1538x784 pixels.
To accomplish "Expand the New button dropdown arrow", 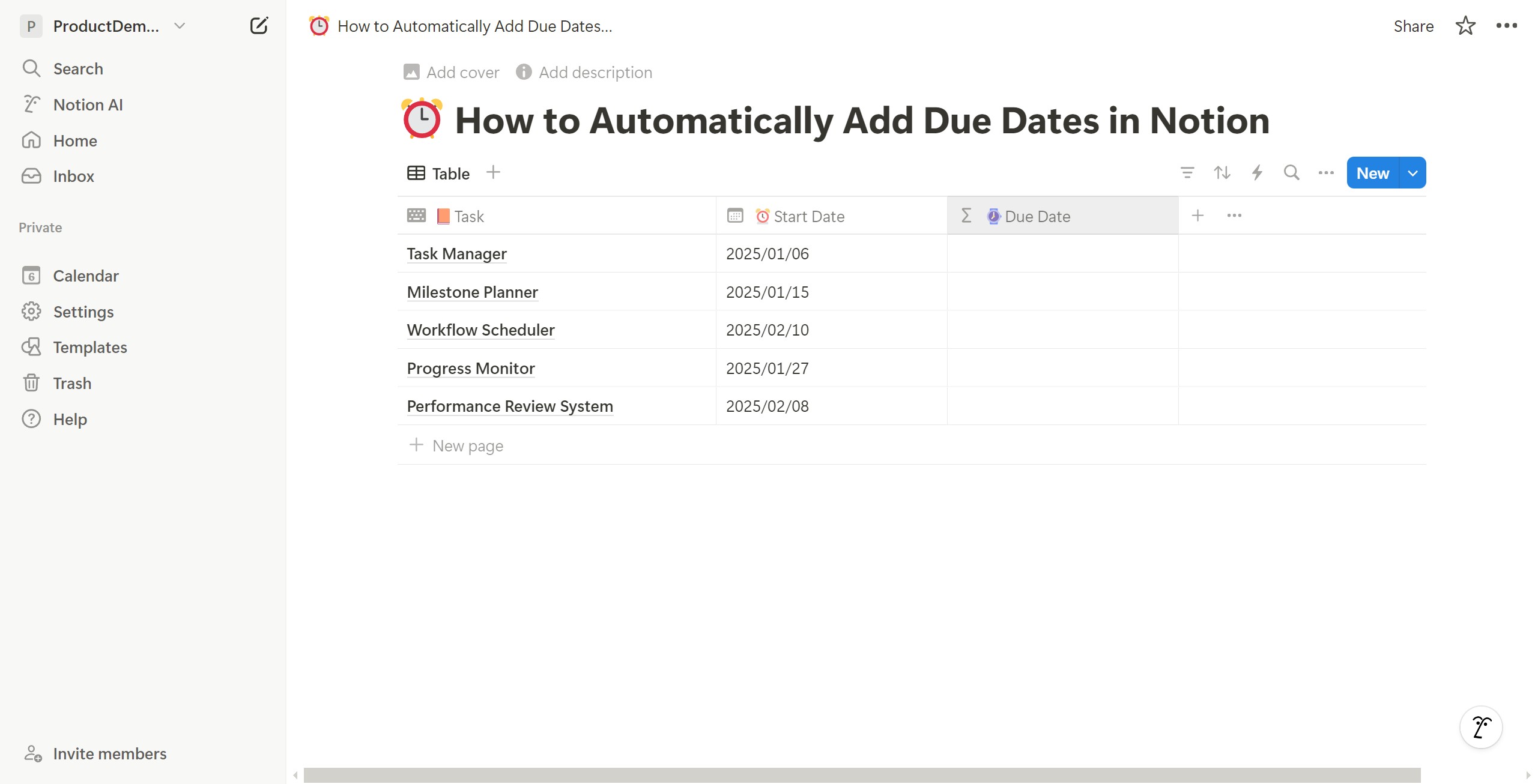I will click(1413, 173).
